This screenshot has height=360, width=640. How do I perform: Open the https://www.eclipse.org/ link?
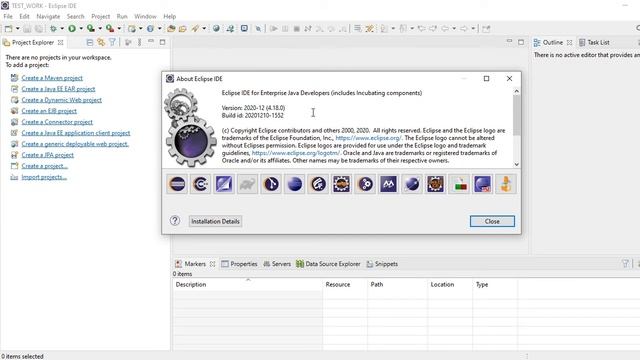pos(369,138)
